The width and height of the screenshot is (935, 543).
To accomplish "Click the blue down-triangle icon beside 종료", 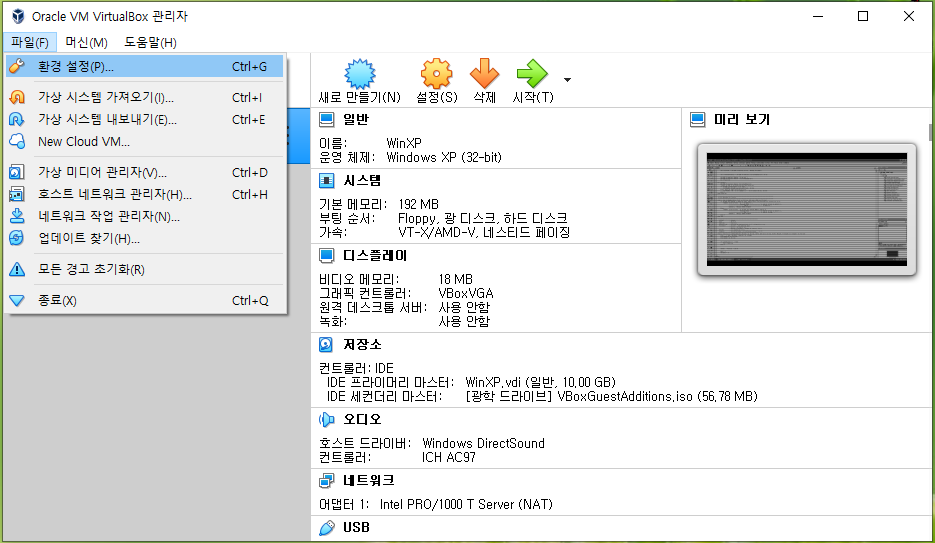I will click(17, 300).
